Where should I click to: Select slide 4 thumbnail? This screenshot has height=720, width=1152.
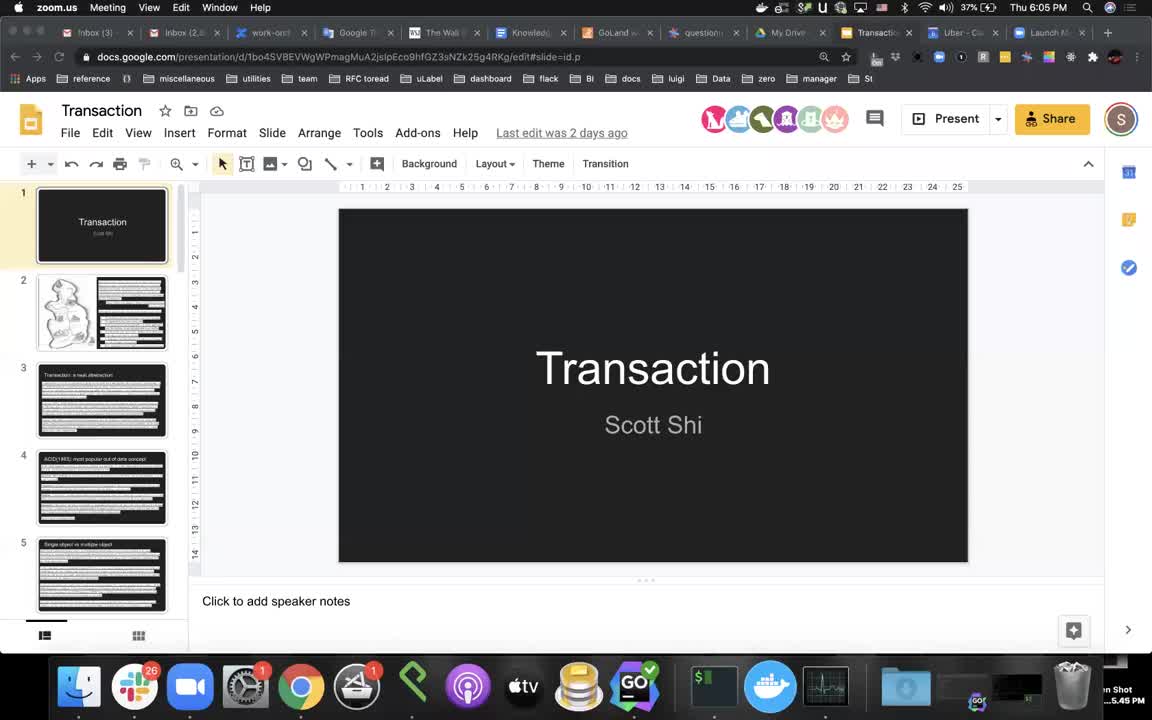click(x=102, y=488)
